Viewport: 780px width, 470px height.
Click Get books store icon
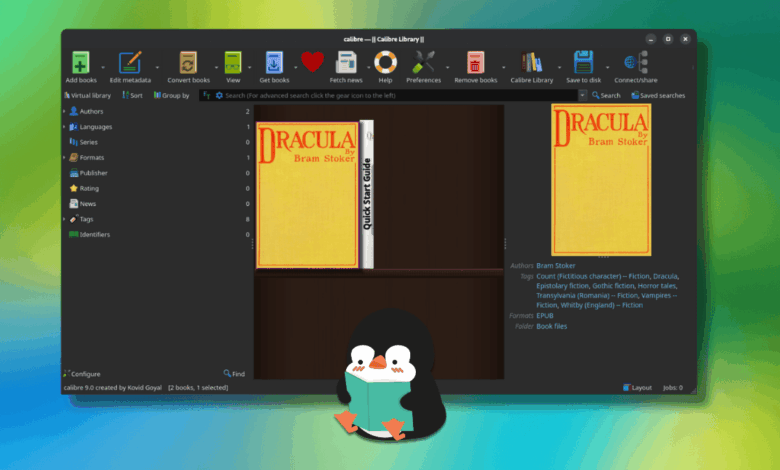[x=274, y=63]
